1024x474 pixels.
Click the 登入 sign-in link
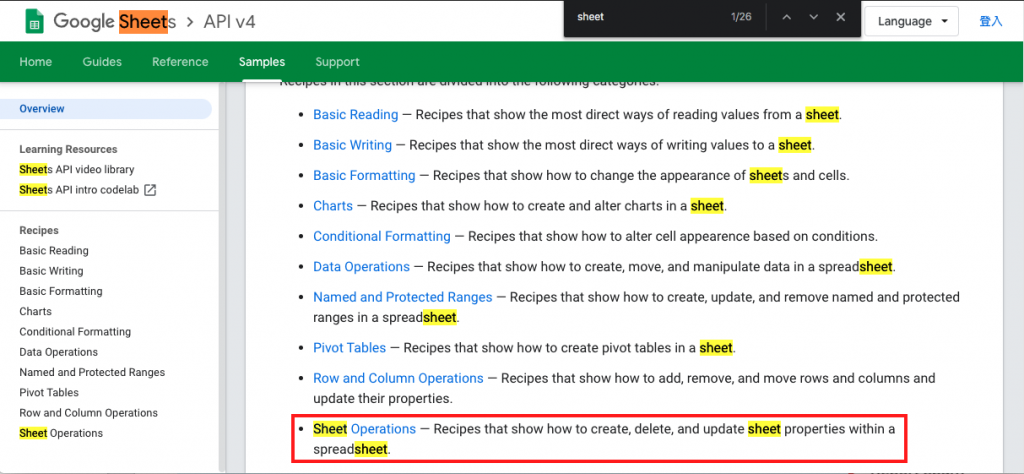[x=991, y=21]
